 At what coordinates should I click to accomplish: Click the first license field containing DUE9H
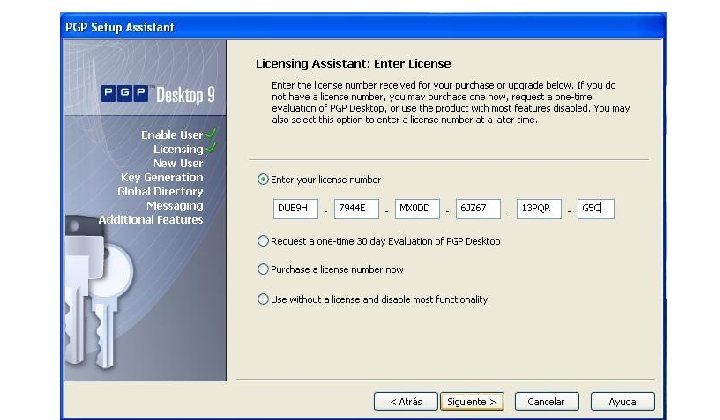tap(295, 209)
